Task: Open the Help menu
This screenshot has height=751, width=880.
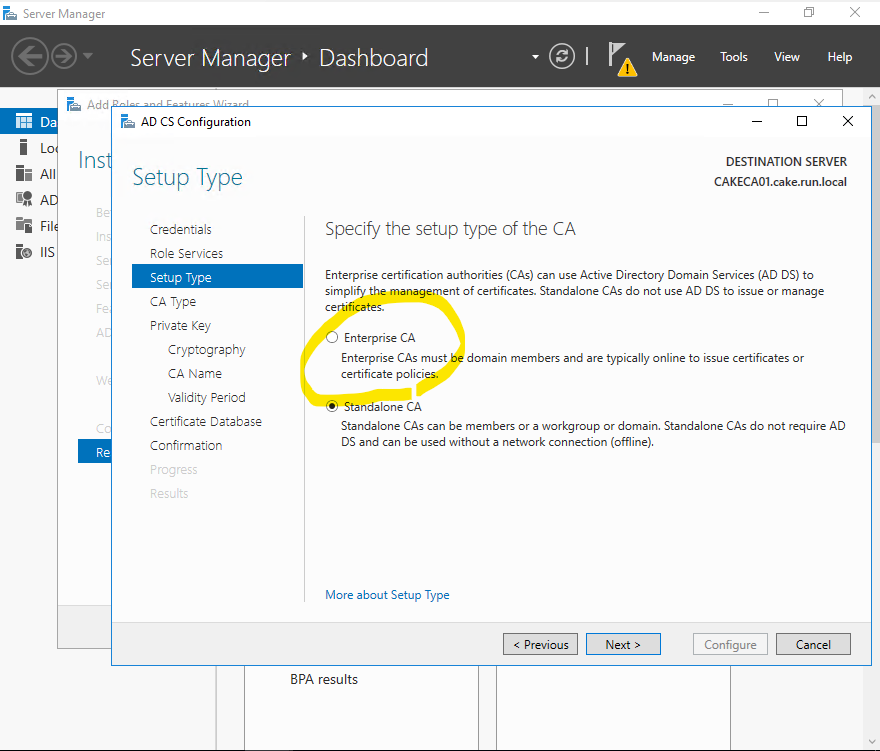Action: pyautogui.click(x=839, y=57)
